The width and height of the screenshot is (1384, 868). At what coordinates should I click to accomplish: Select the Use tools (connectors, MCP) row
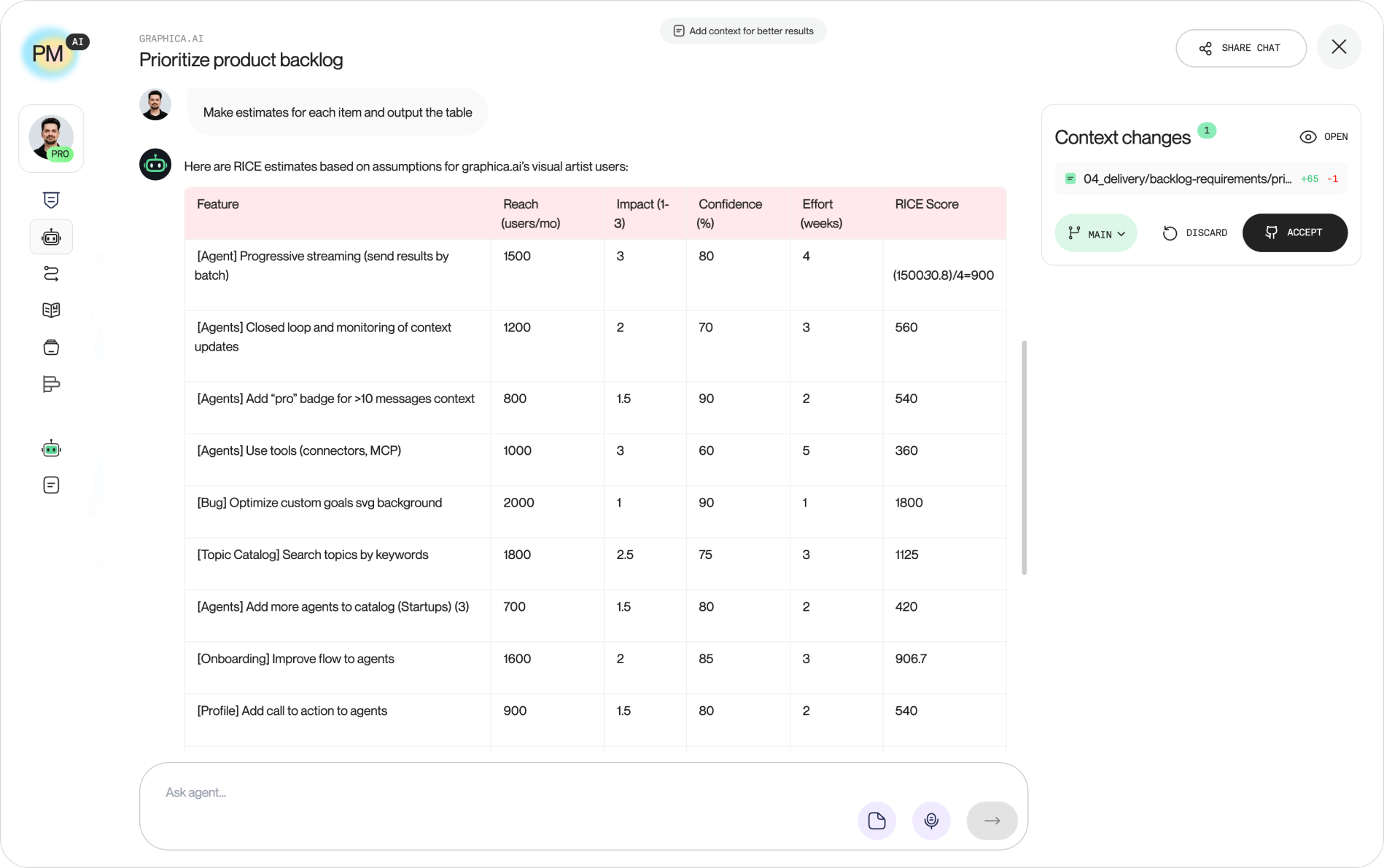[x=596, y=460]
